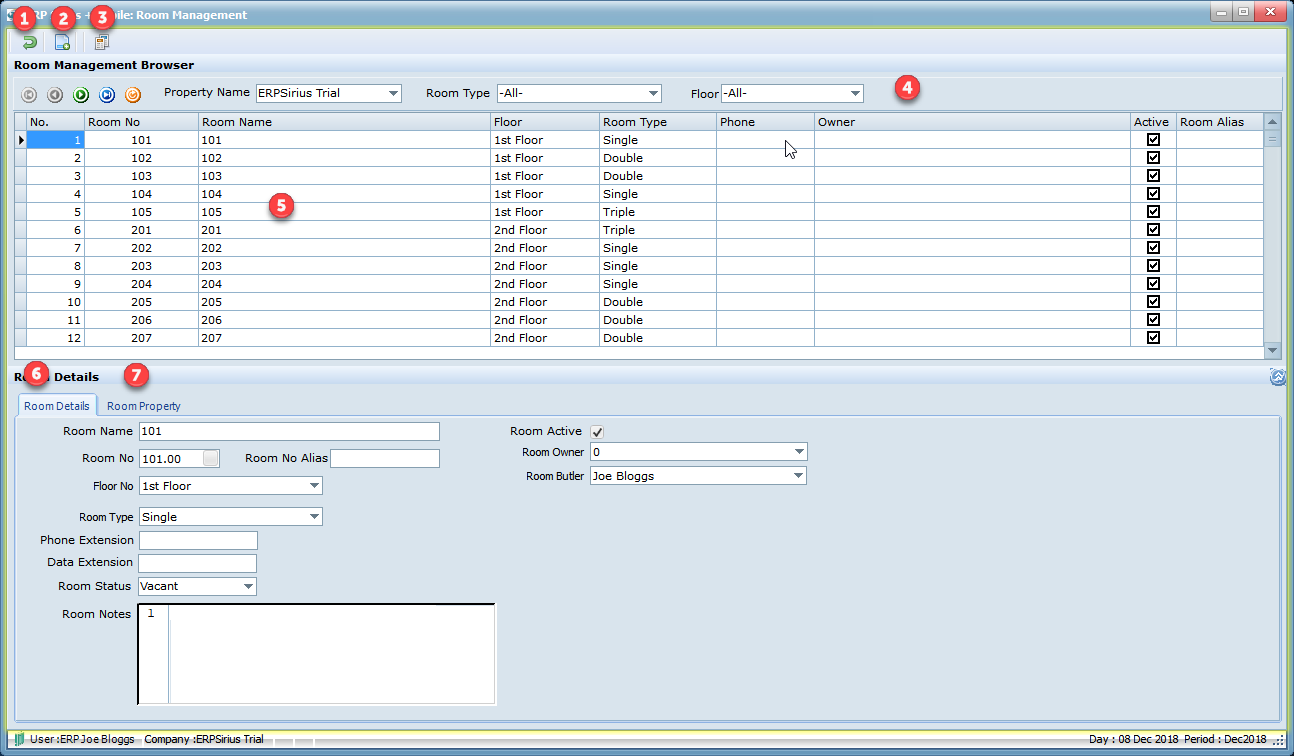Click the blue last record icon
Viewport: 1294px width, 756px height.
pyautogui.click(x=107, y=94)
